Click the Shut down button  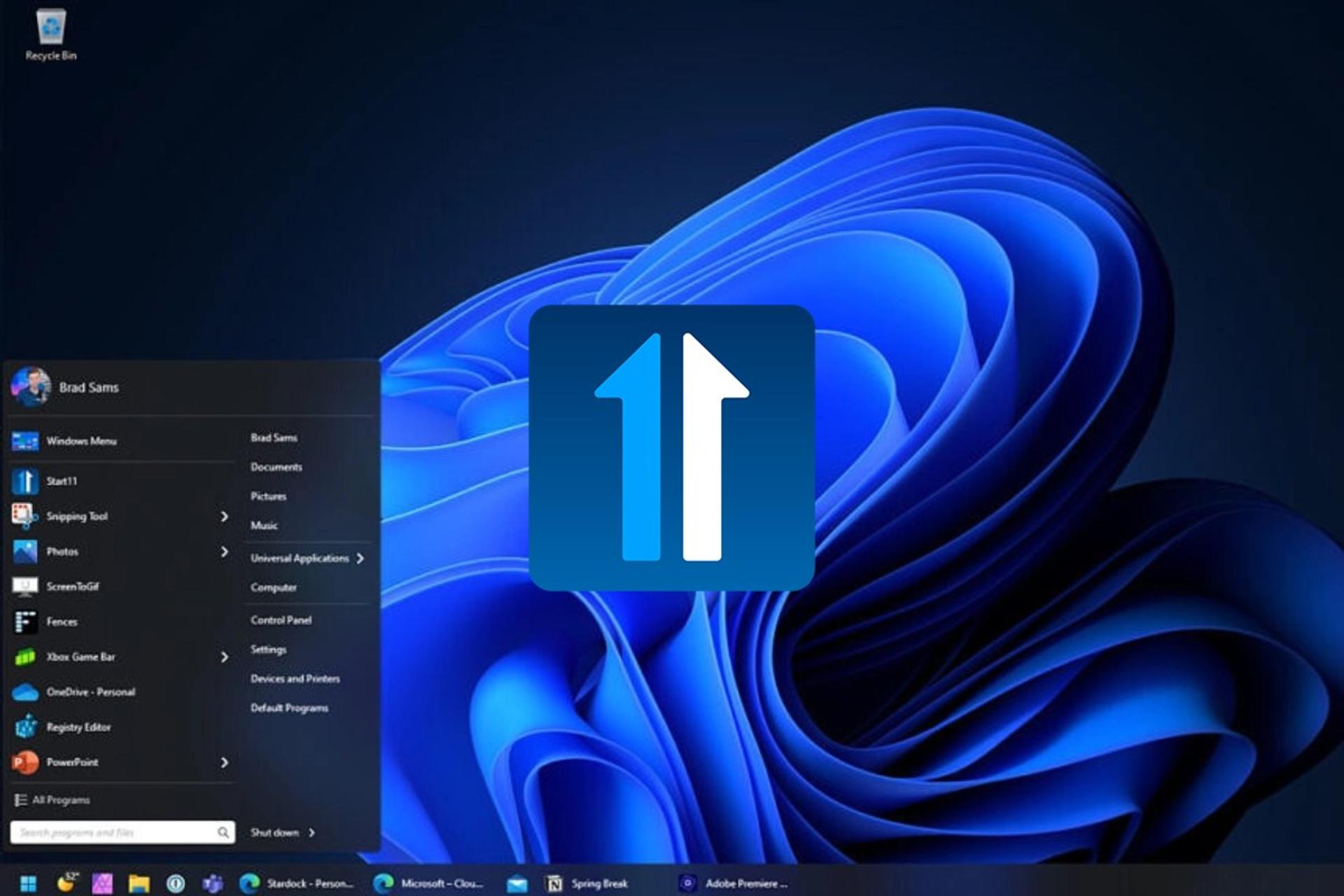click(274, 832)
